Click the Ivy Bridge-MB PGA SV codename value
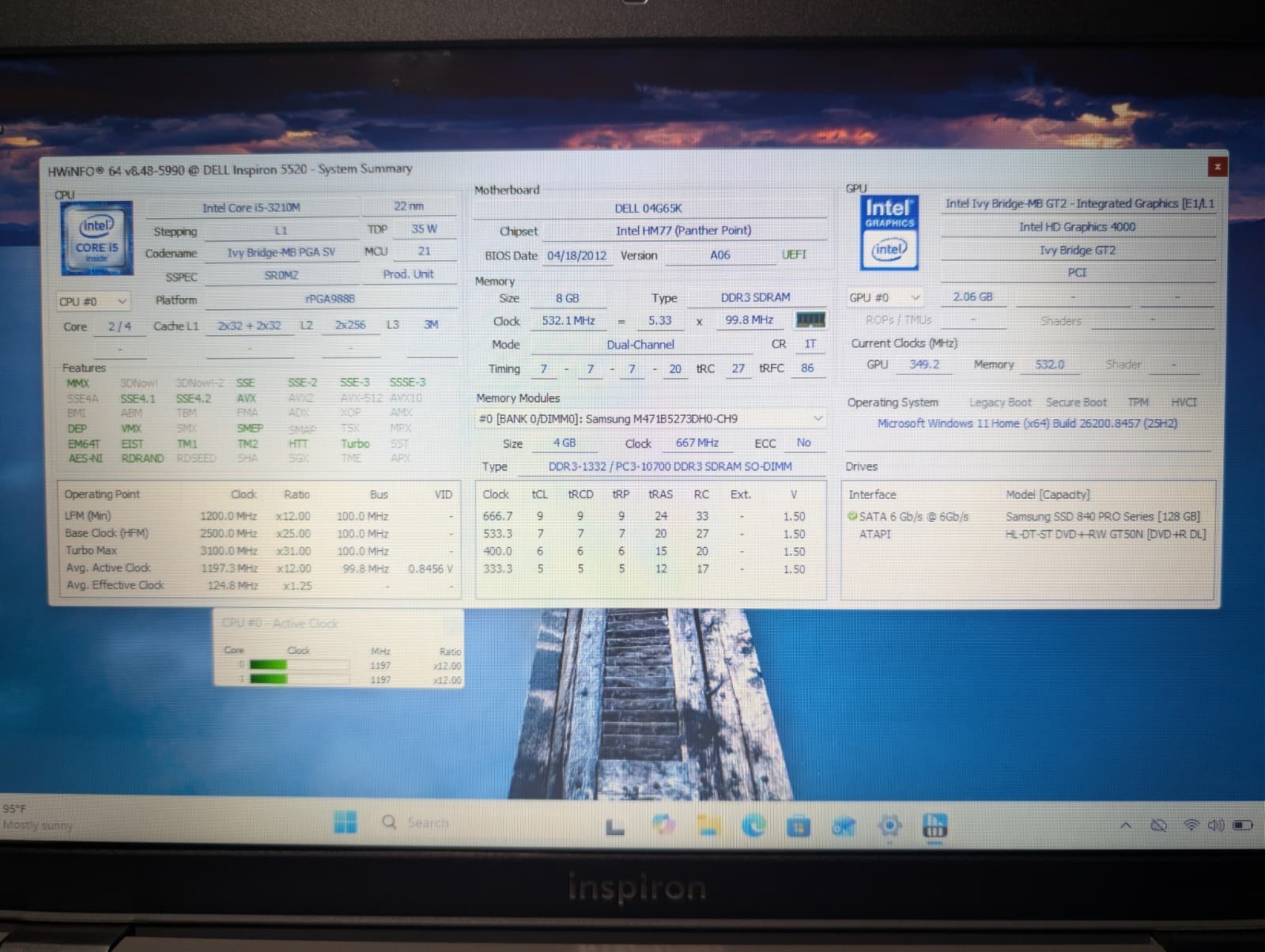Image resolution: width=1265 pixels, height=952 pixels. [x=281, y=252]
